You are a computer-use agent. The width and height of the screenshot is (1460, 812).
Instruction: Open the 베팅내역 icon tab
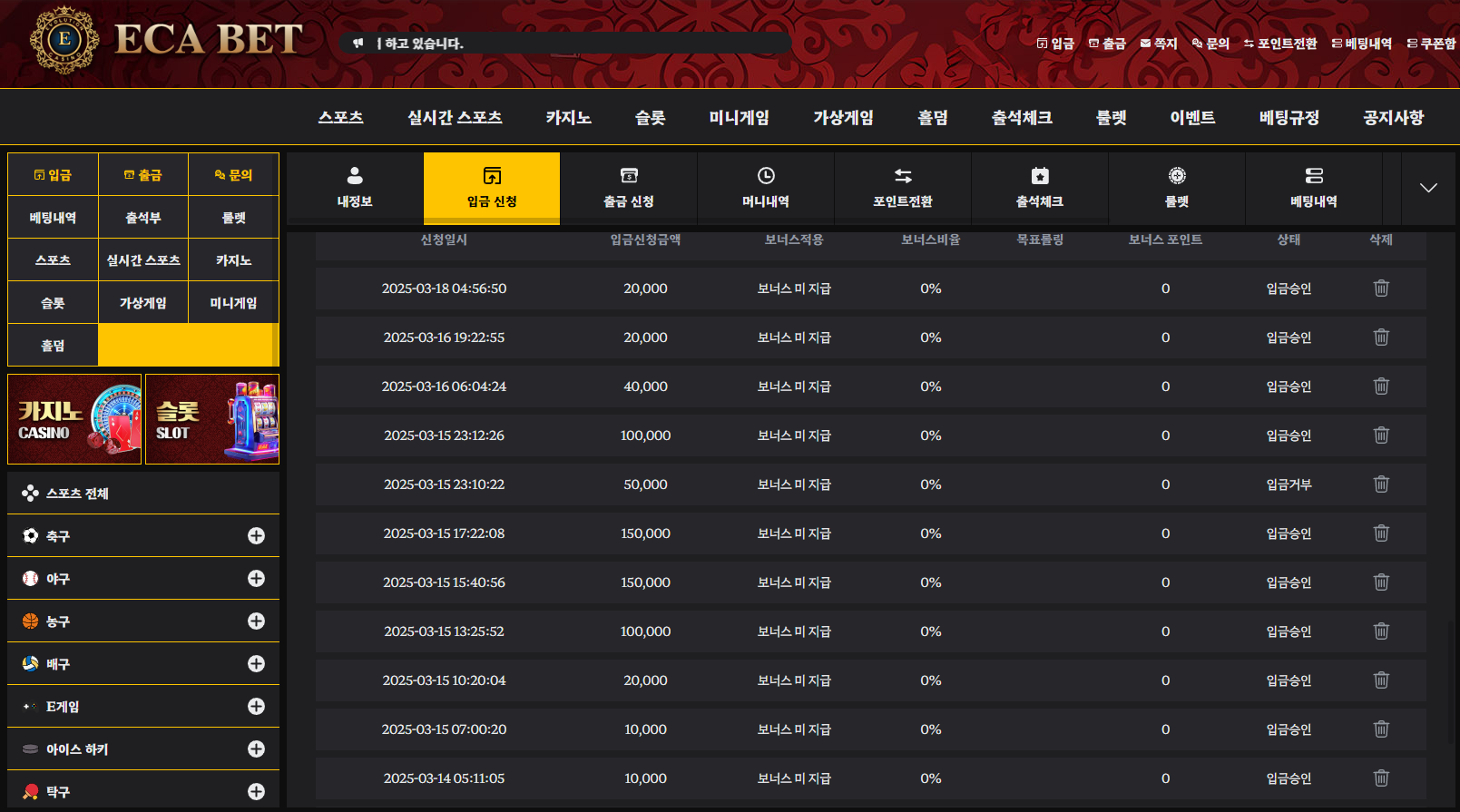pos(1314,187)
